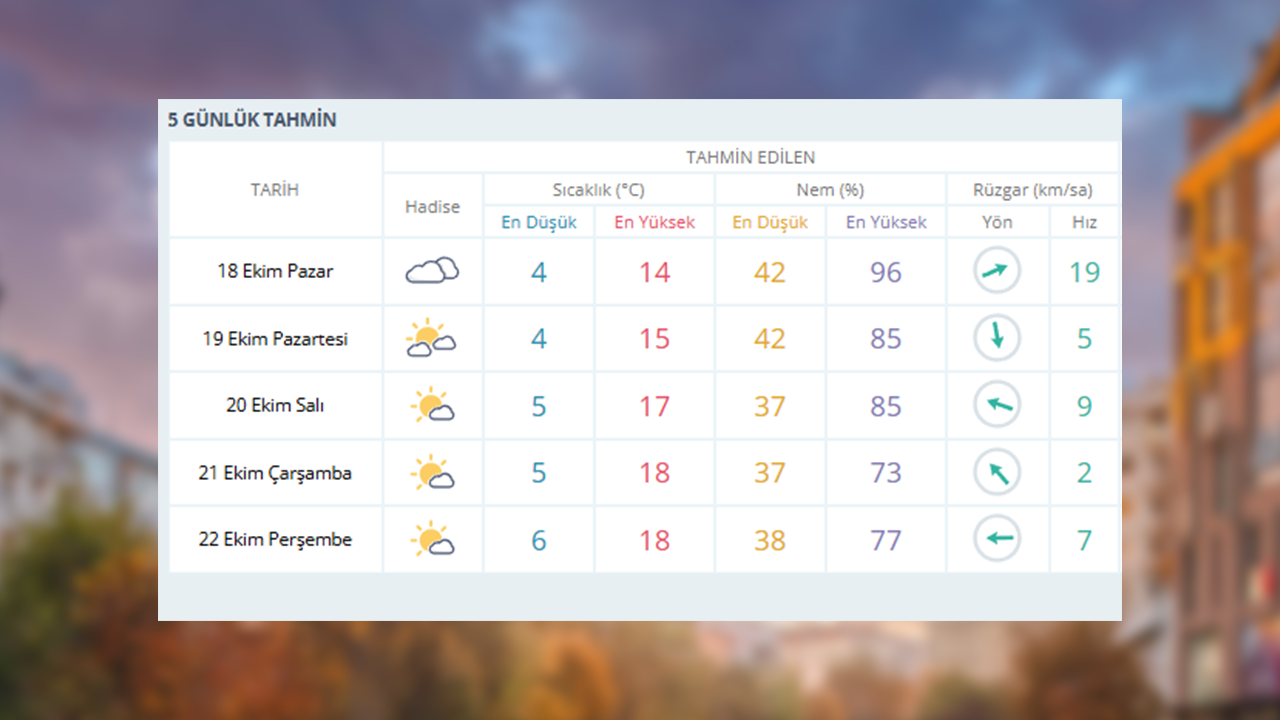Screen dimensions: 1280x720
Task: Click high temperature "17" for 20 Ekim Salı
Action: click(x=654, y=407)
